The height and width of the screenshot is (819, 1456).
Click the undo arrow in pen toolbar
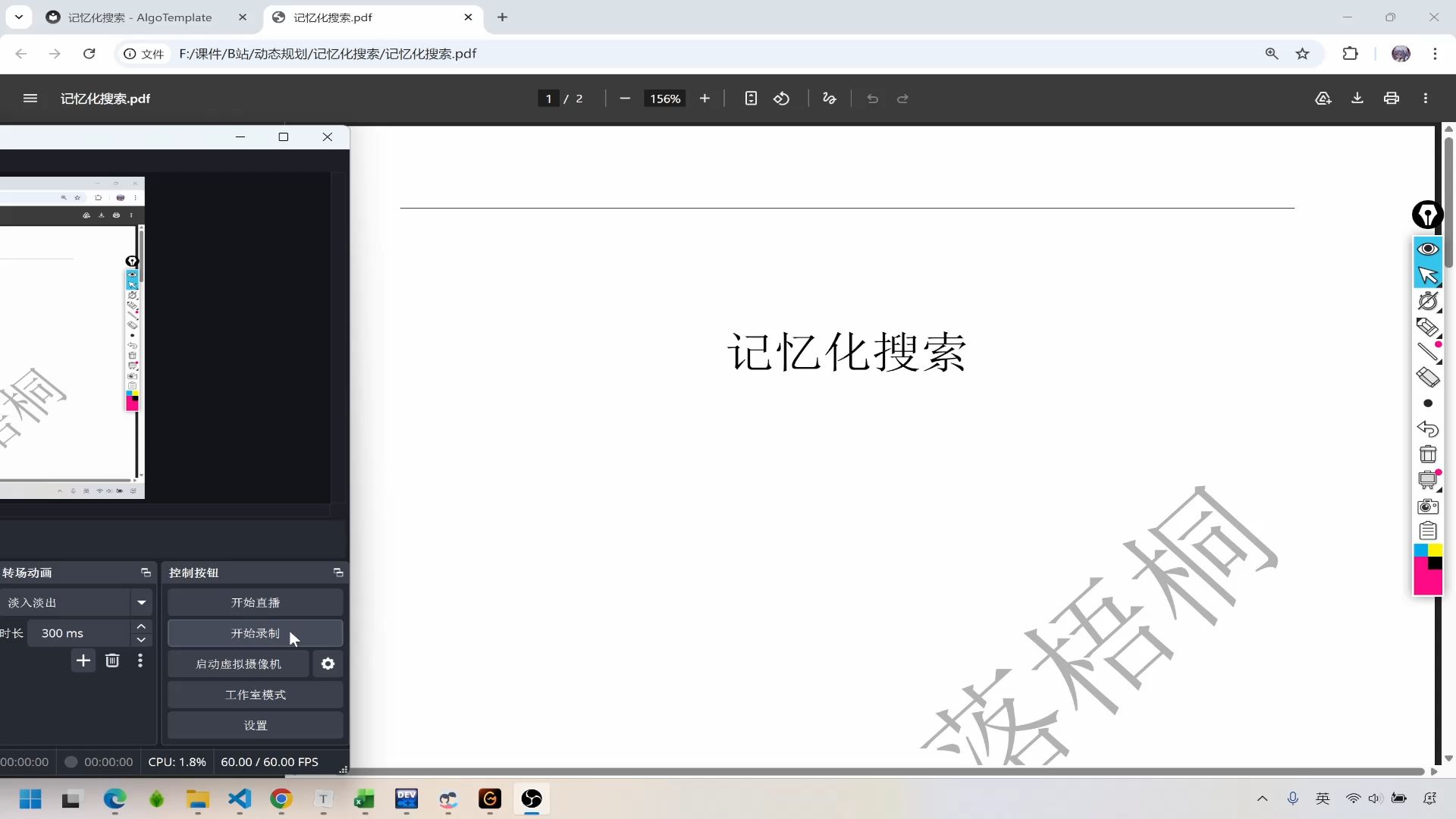(1427, 429)
